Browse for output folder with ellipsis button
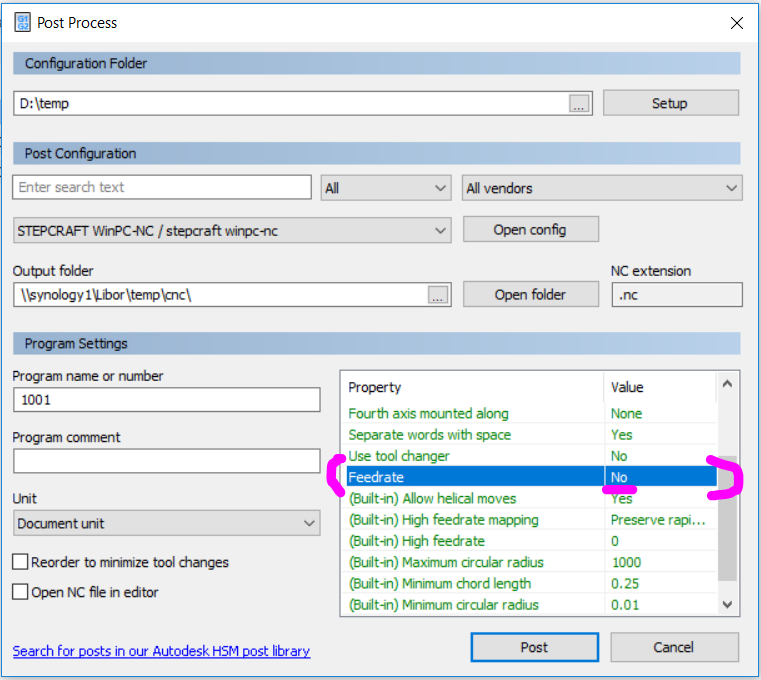This screenshot has width=761, height=680. [437, 294]
